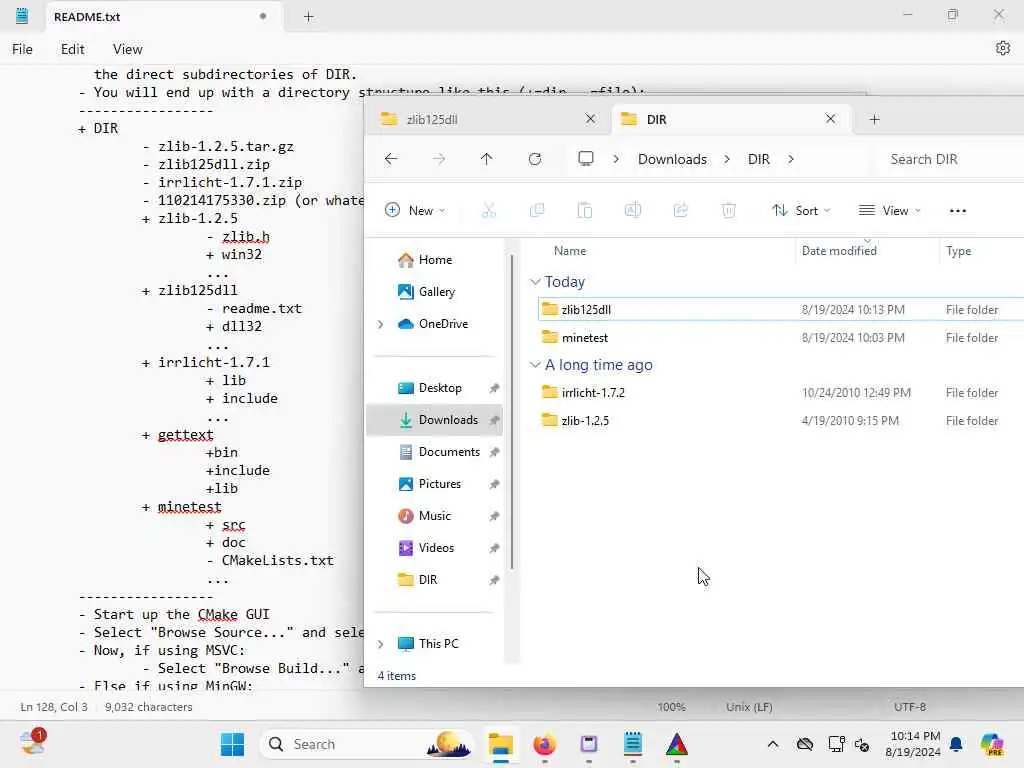This screenshot has width=1024, height=768.
Task: Close the DIR Explorer tab
Action: click(830, 119)
